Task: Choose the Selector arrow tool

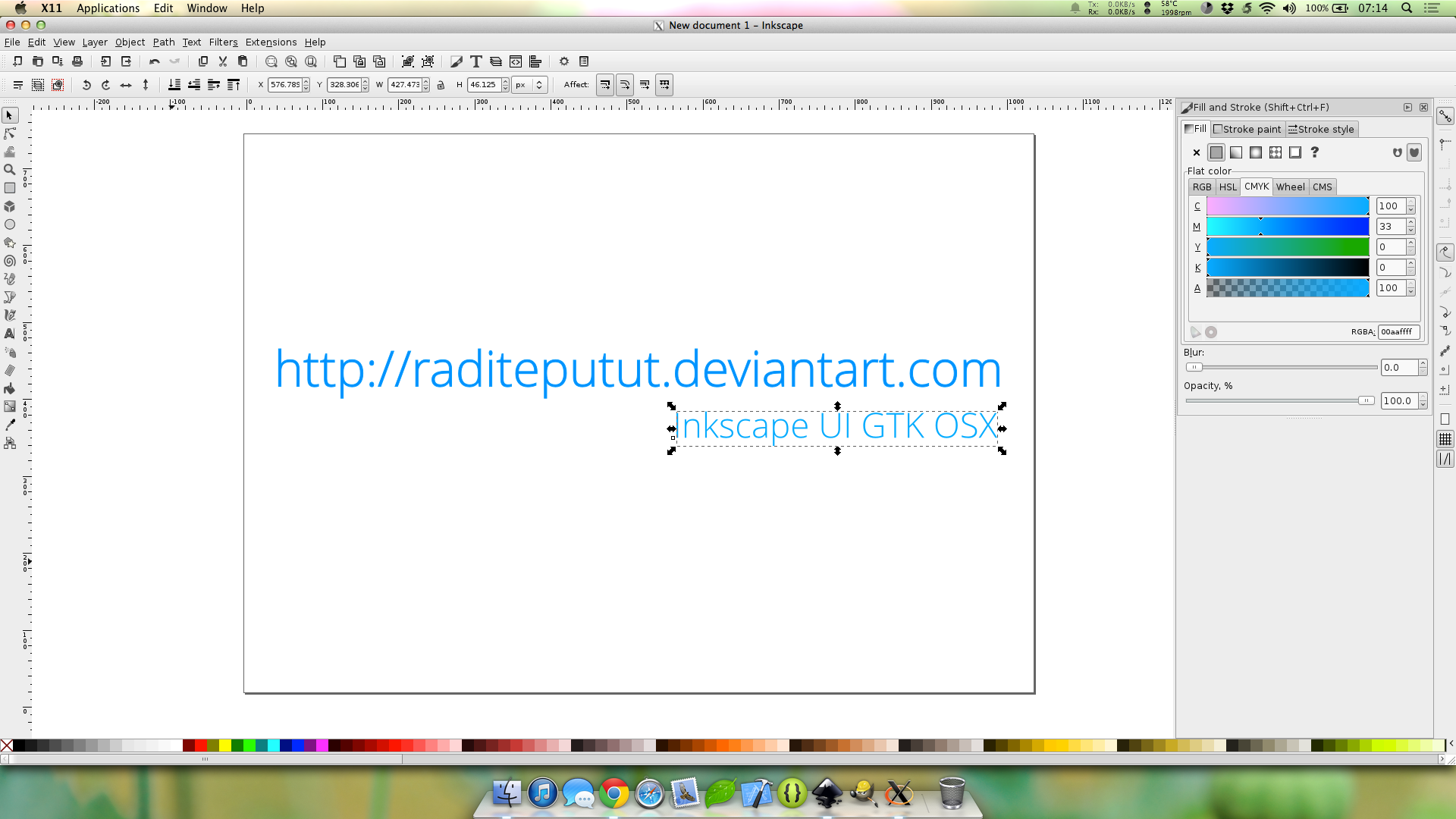Action: pos(10,115)
